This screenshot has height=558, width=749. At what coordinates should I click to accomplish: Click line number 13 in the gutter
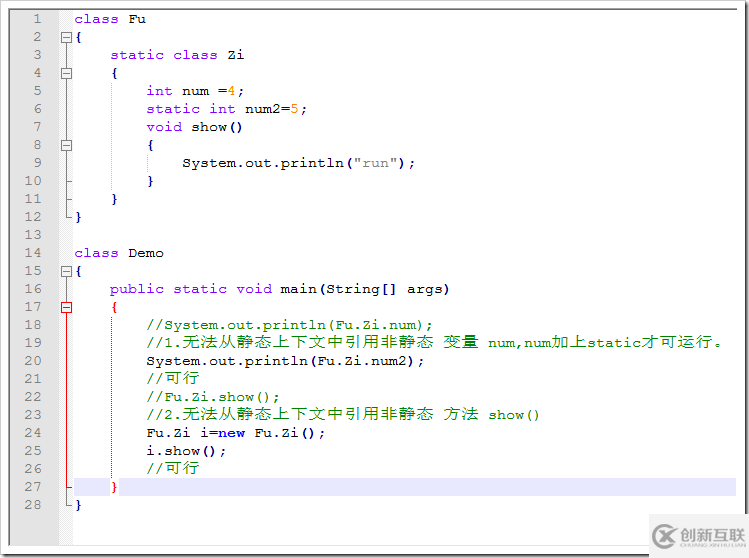point(33,235)
